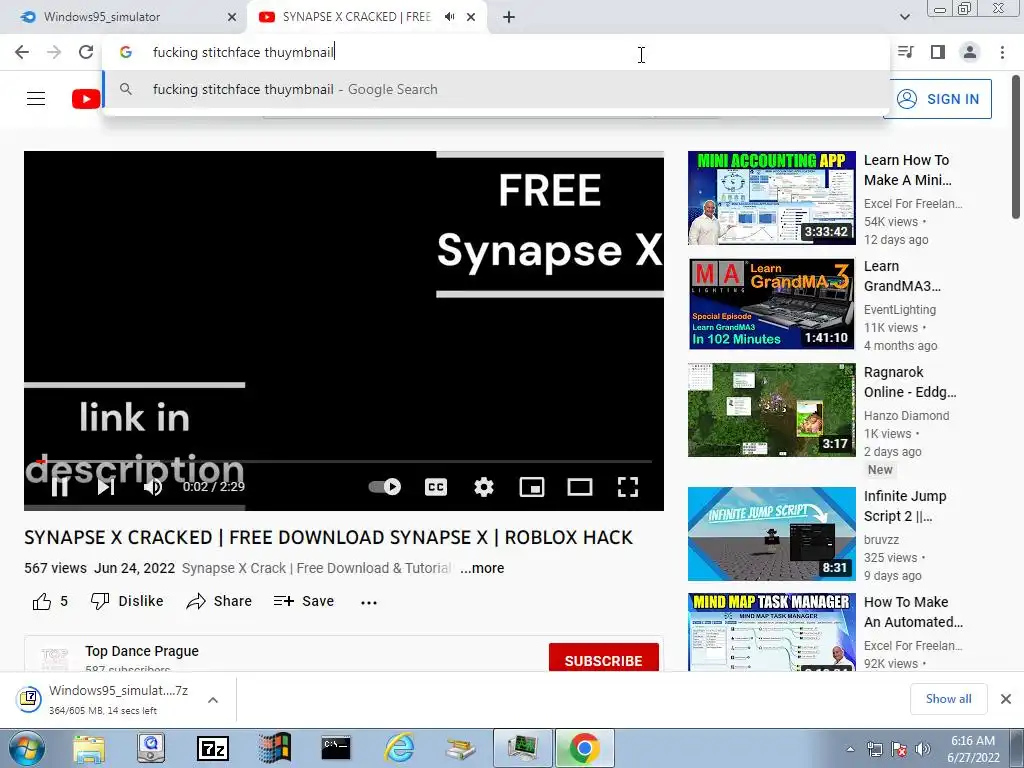Click the SIGN IN button

pyautogui.click(x=939, y=99)
